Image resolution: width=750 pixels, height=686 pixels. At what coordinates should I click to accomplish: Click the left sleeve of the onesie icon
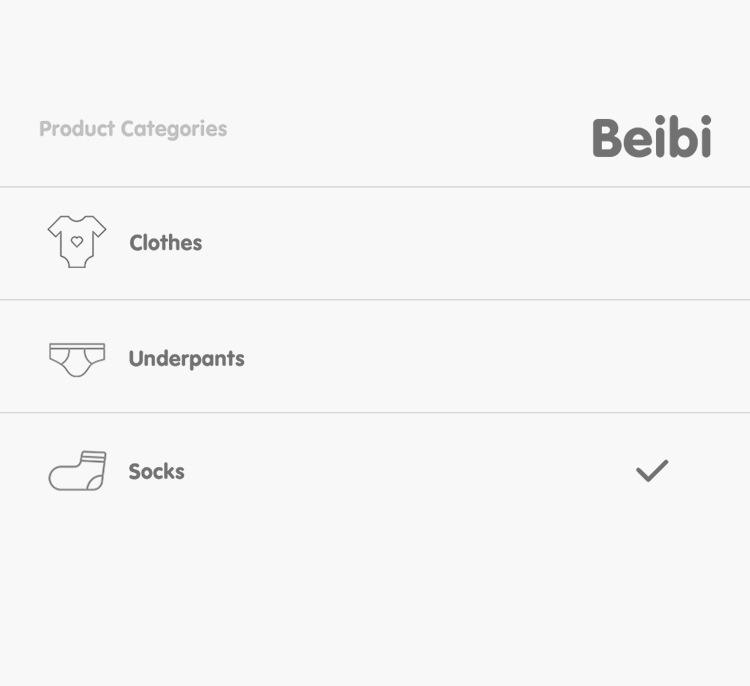[x=54, y=231]
